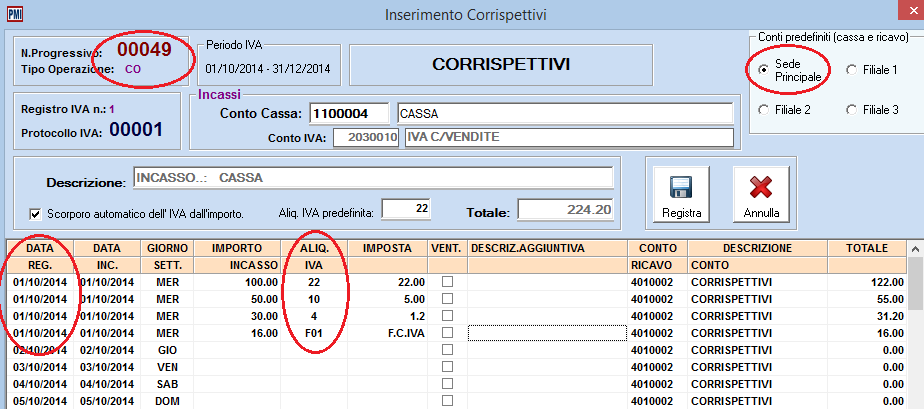924x409 pixels.
Task: Check the VENT. box in the 22 rate row
Action: [447, 283]
